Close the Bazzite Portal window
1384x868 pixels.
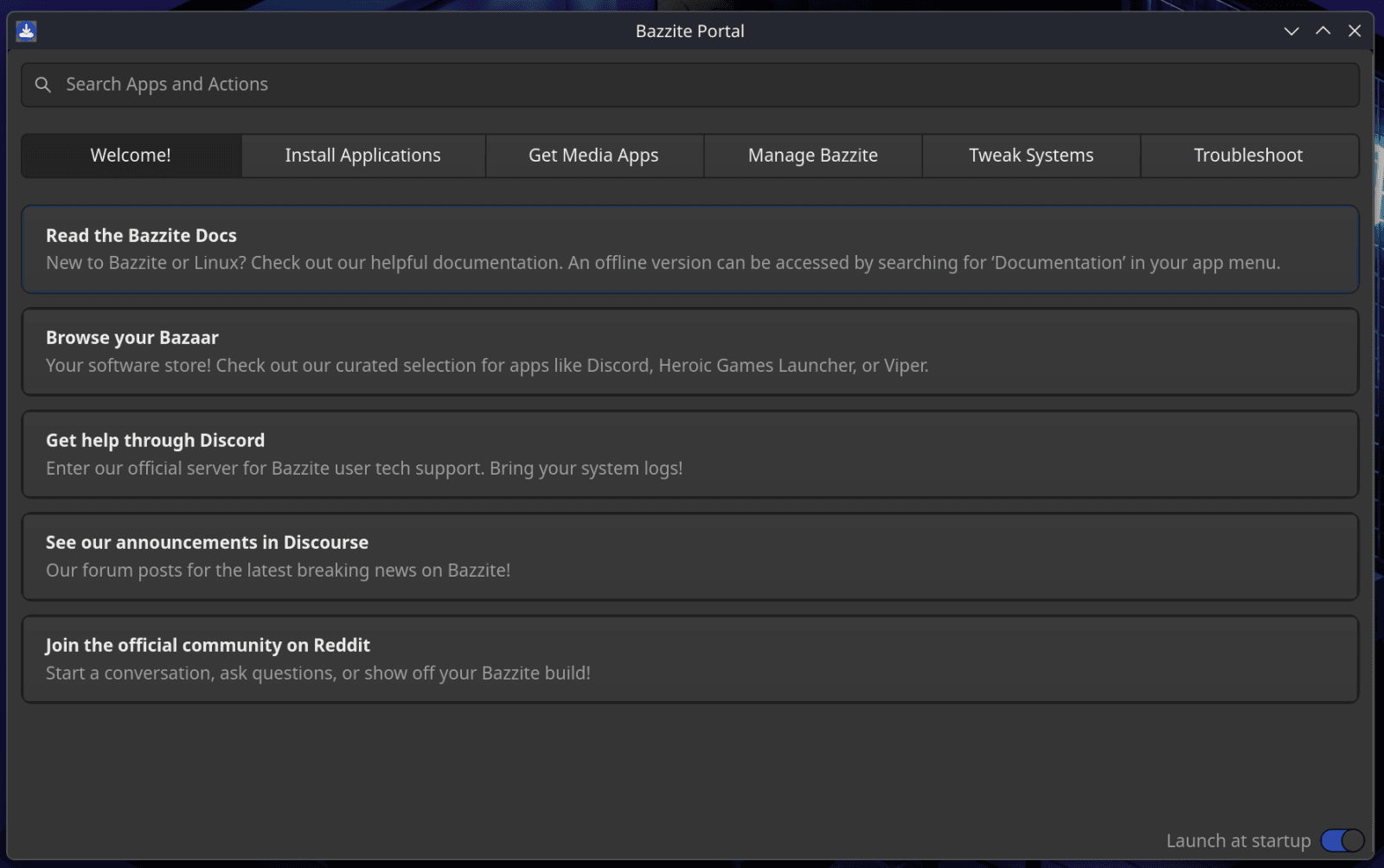[1355, 31]
